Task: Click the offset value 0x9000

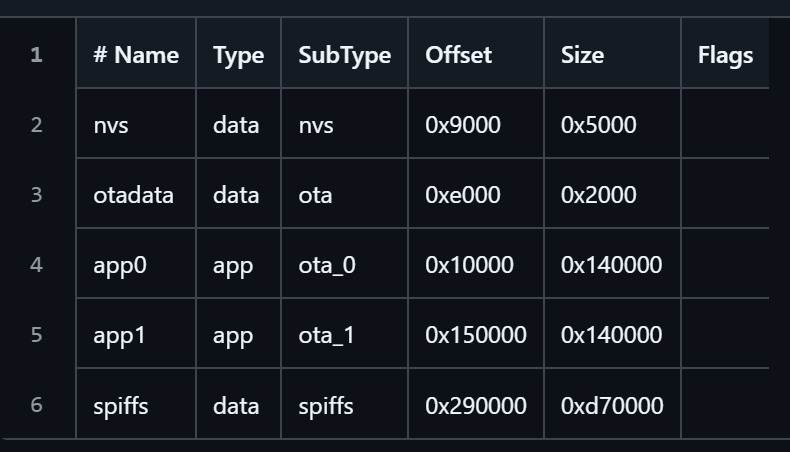Action: tap(462, 125)
